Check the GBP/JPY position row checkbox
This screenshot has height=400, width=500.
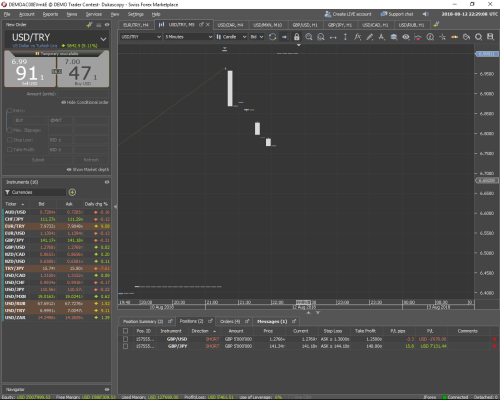125,346
